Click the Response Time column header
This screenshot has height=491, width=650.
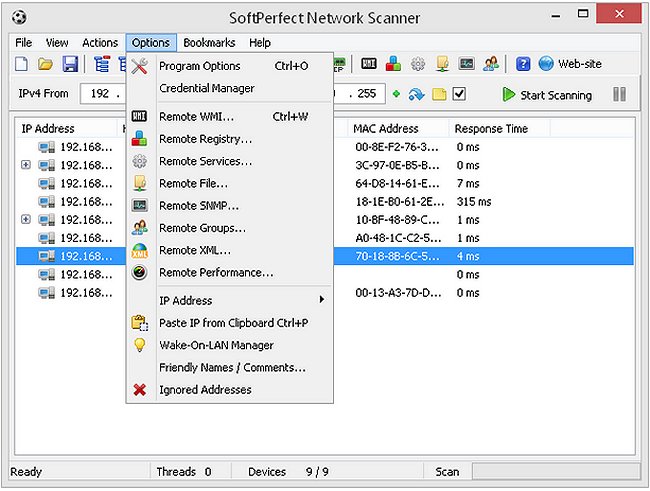(490, 129)
